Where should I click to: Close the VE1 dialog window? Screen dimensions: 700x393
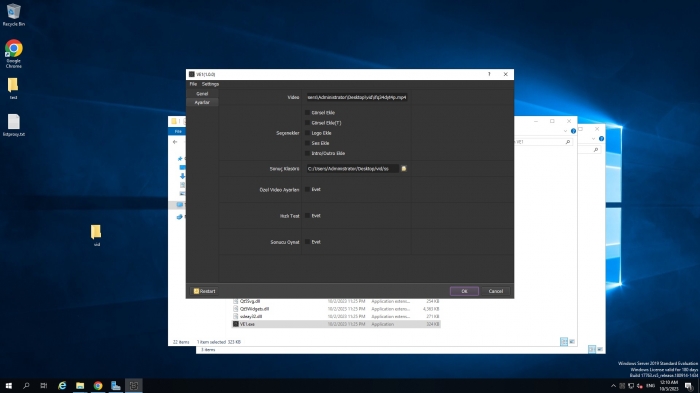pyautogui.click(x=505, y=74)
